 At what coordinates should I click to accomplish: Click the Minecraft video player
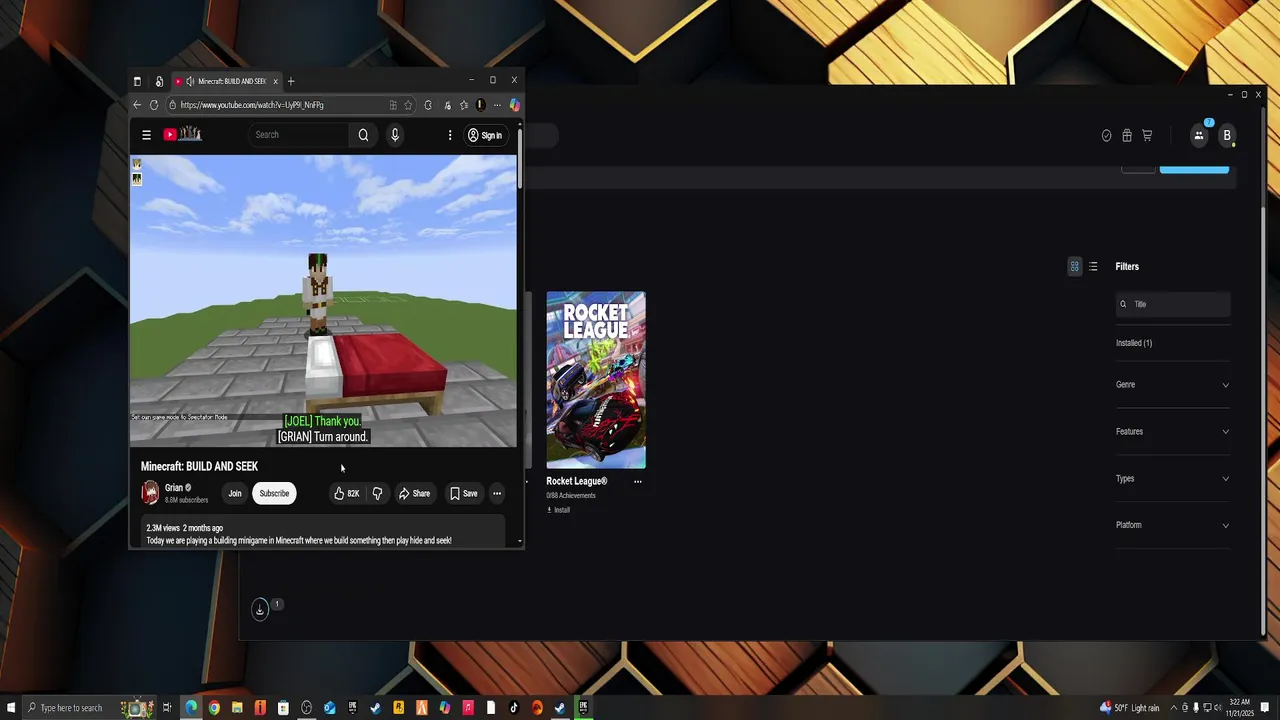pos(323,300)
